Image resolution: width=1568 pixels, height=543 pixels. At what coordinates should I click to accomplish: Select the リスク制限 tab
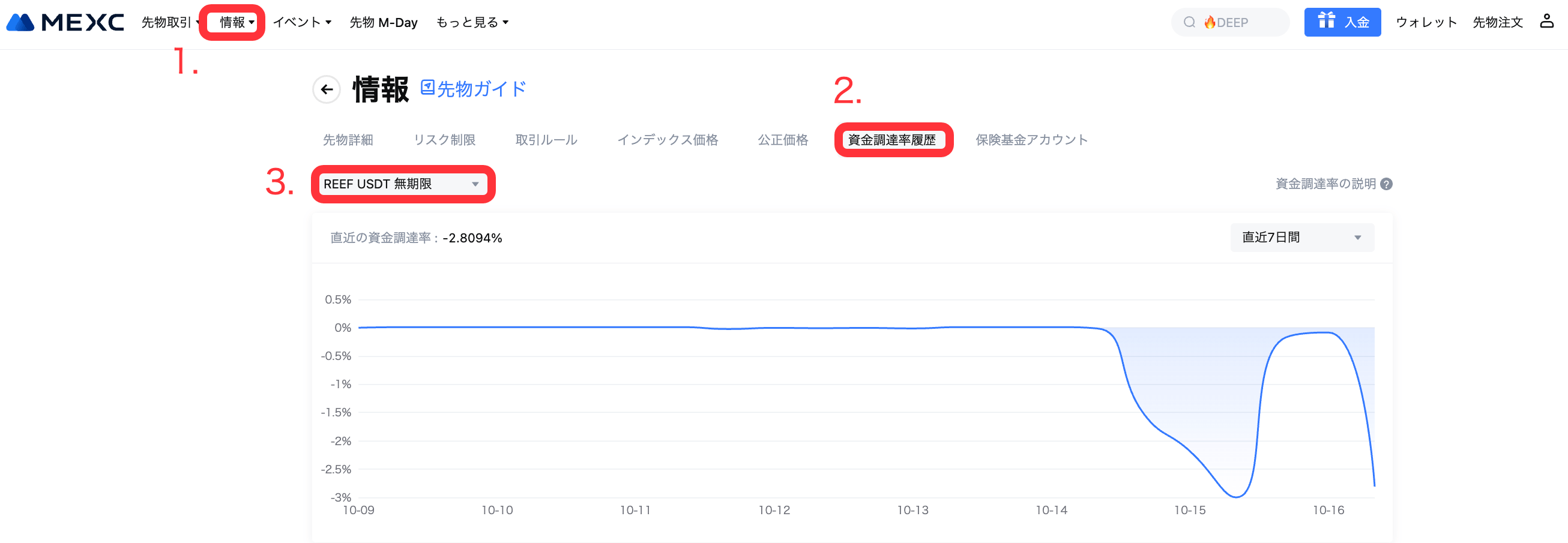pos(444,140)
